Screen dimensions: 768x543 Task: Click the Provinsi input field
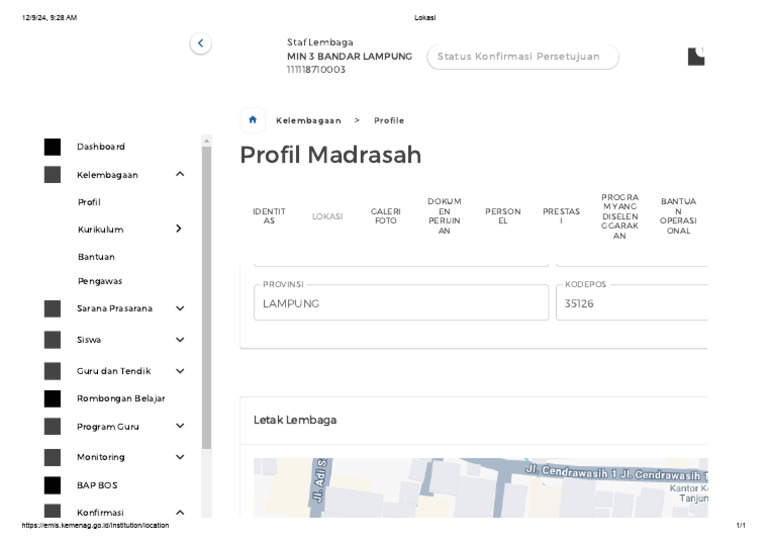pos(400,303)
